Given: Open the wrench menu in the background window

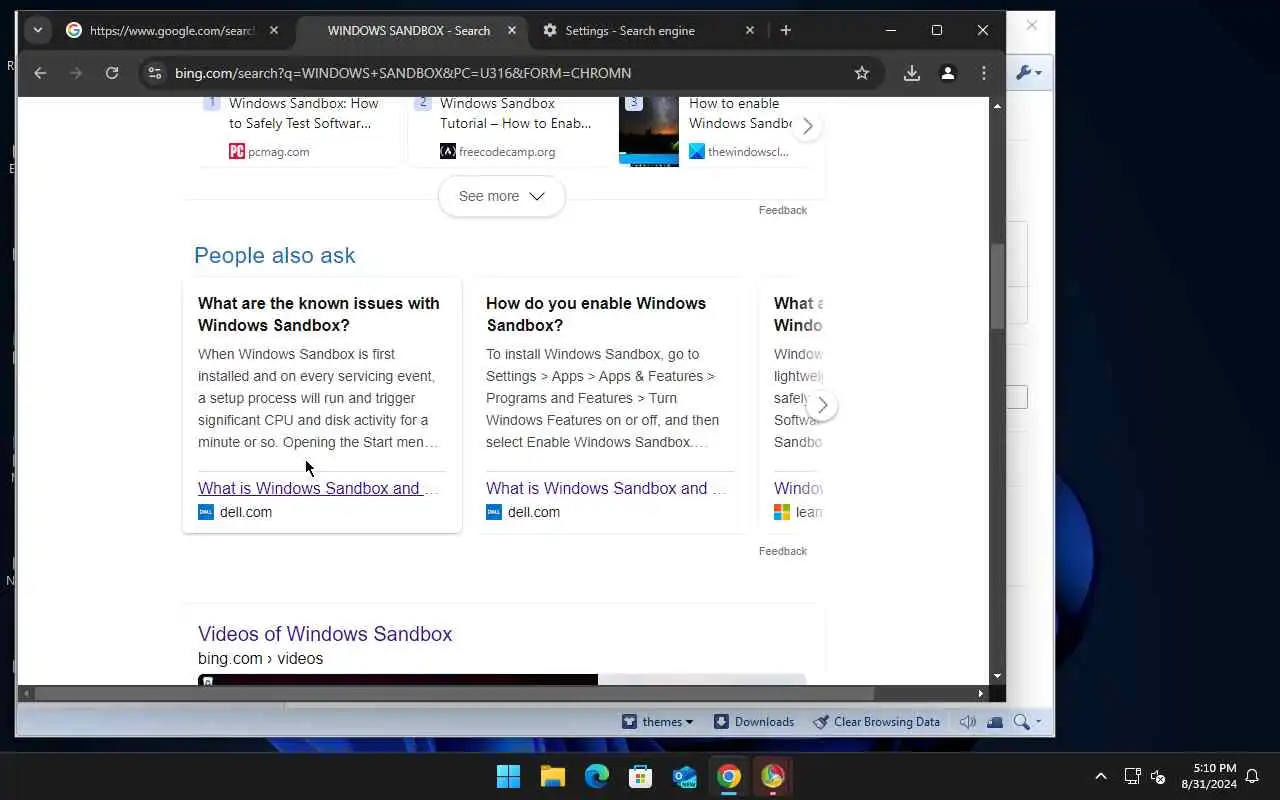Looking at the screenshot, I should click(x=1029, y=73).
